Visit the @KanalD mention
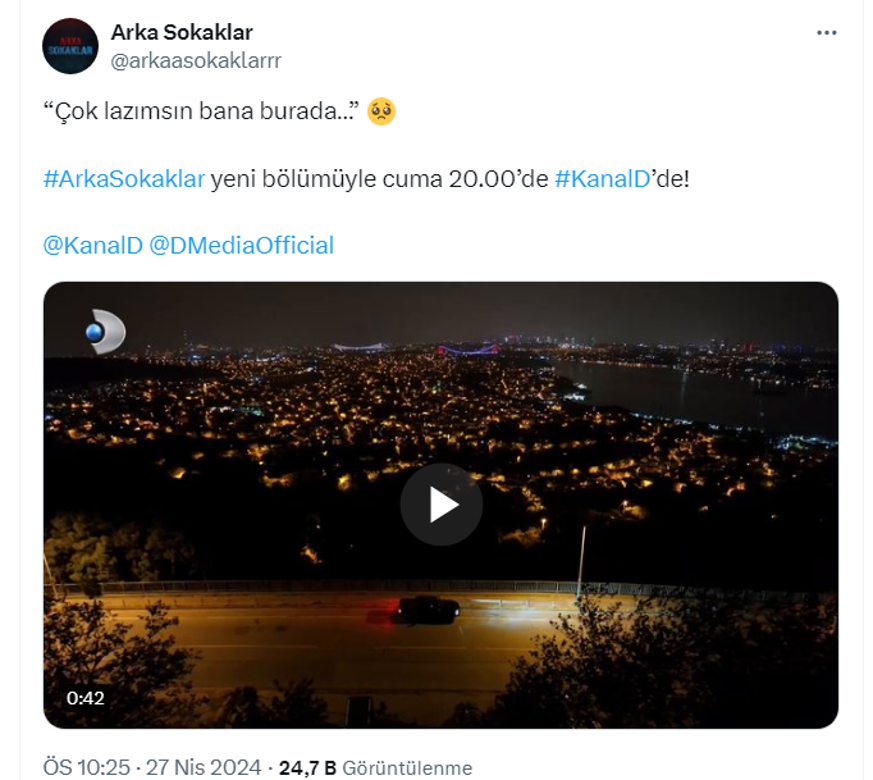Viewport: 873px width, 780px height. point(93,246)
